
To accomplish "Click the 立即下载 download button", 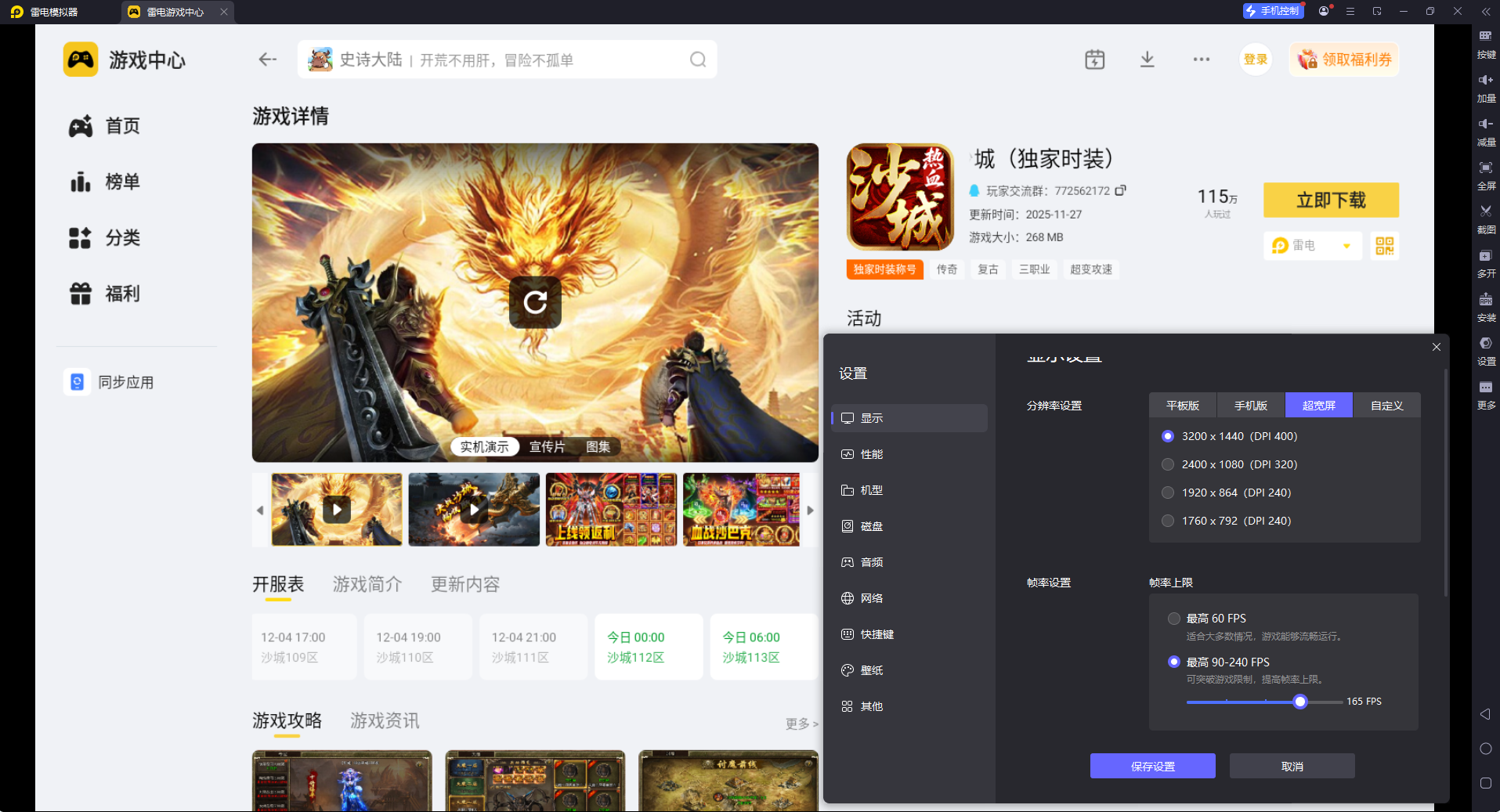I will (1330, 200).
